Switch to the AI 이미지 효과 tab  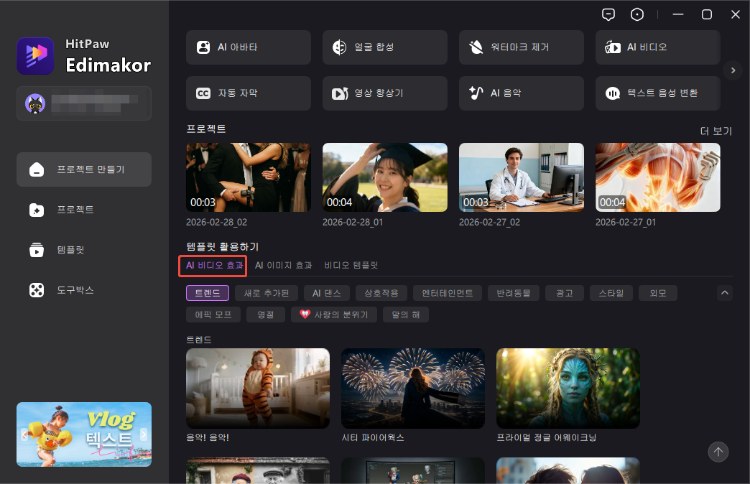point(283,265)
